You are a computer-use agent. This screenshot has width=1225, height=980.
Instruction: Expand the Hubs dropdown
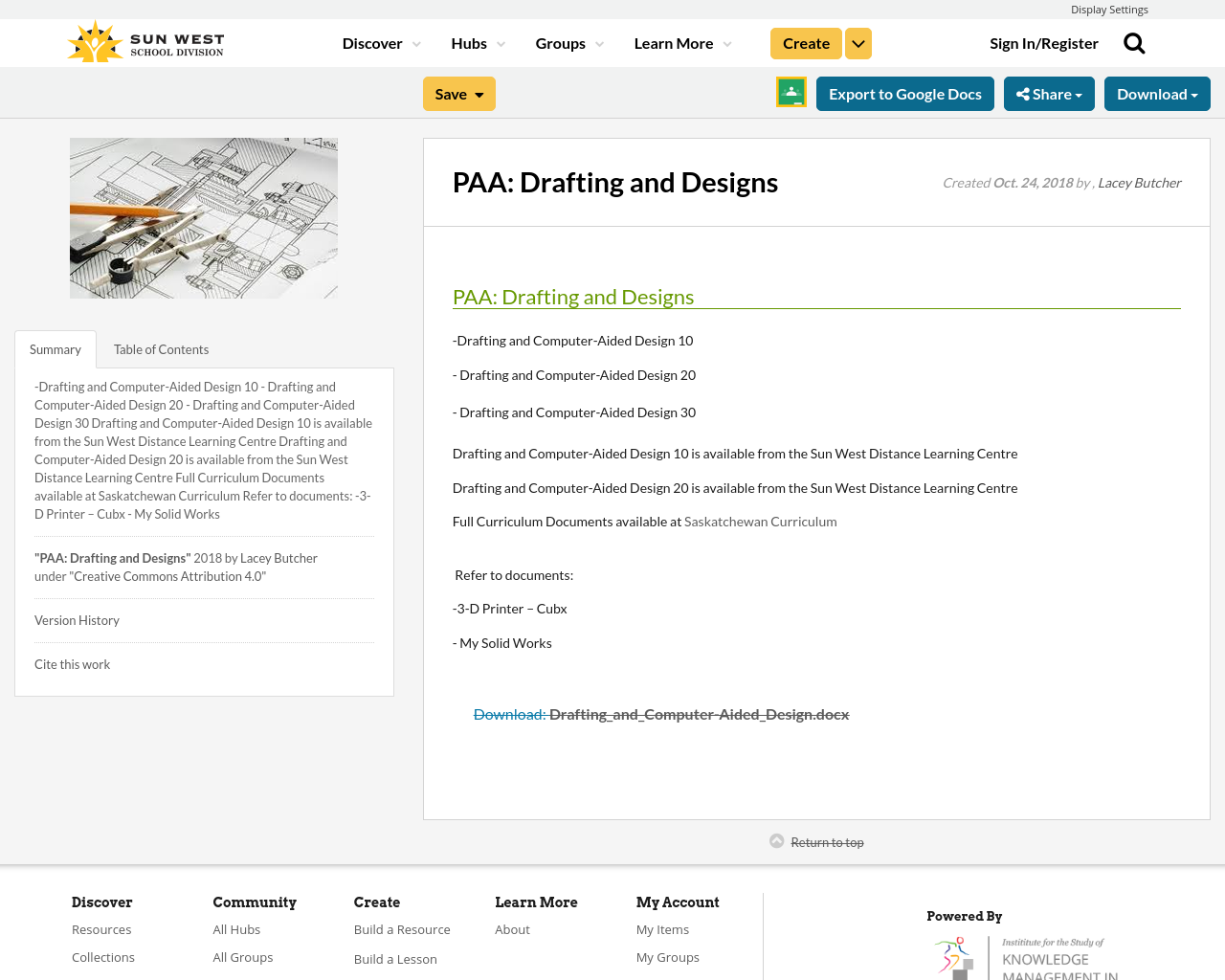[477, 41]
